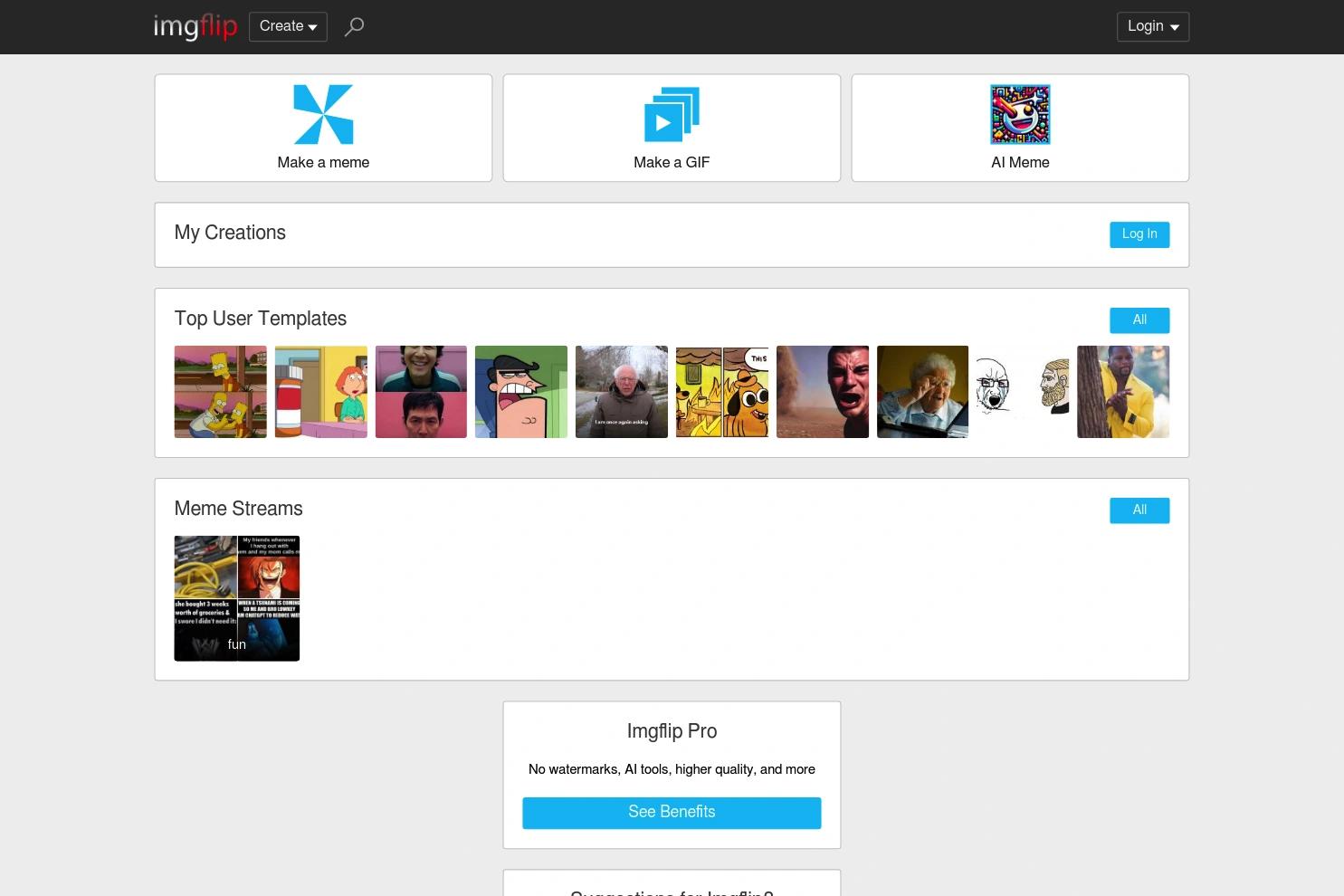View All in Top User Templates
Image resolution: width=1344 pixels, height=896 pixels.
tap(1139, 320)
